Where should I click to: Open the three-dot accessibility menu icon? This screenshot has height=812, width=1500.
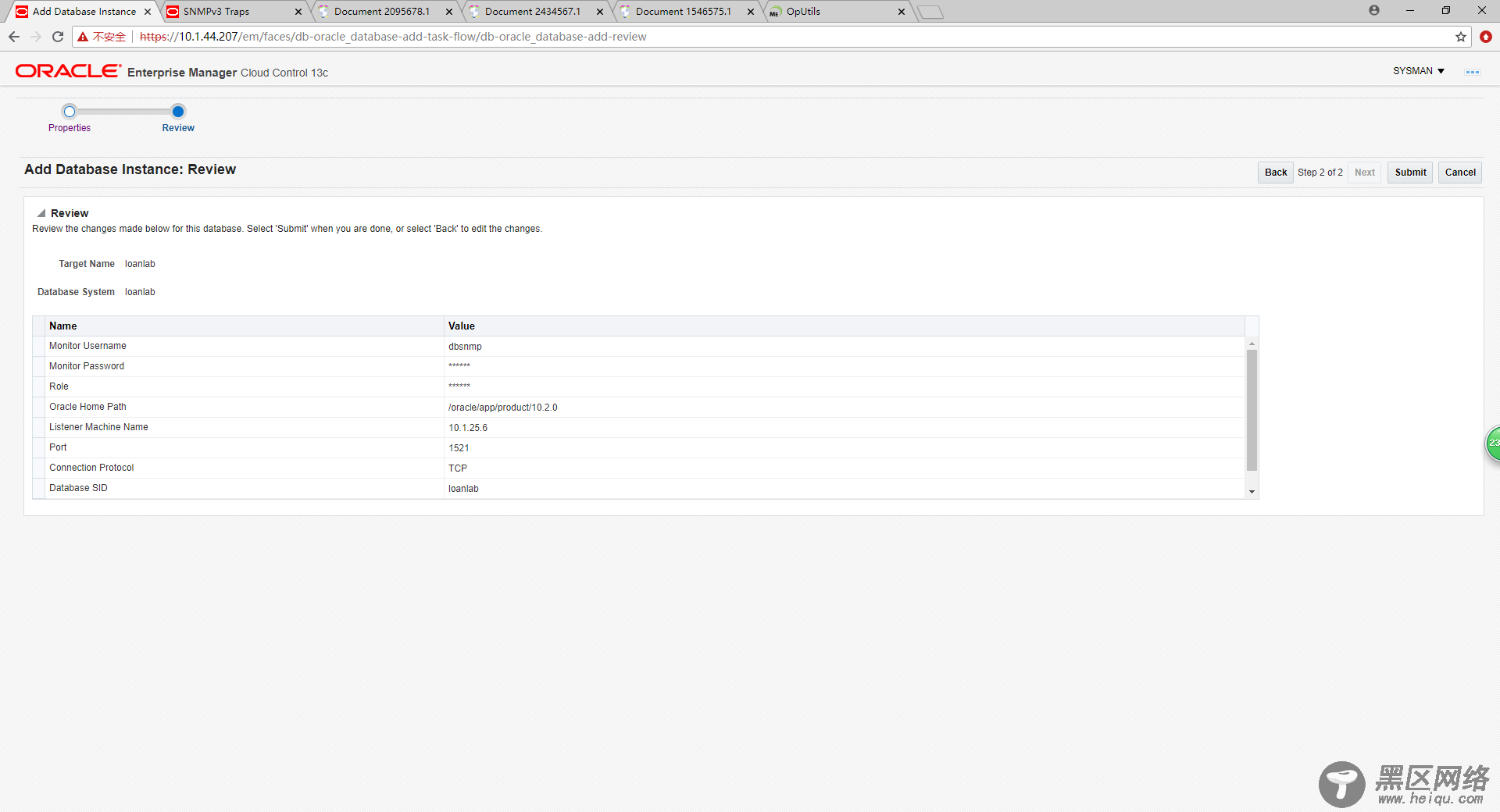click(x=1473, y=72)
